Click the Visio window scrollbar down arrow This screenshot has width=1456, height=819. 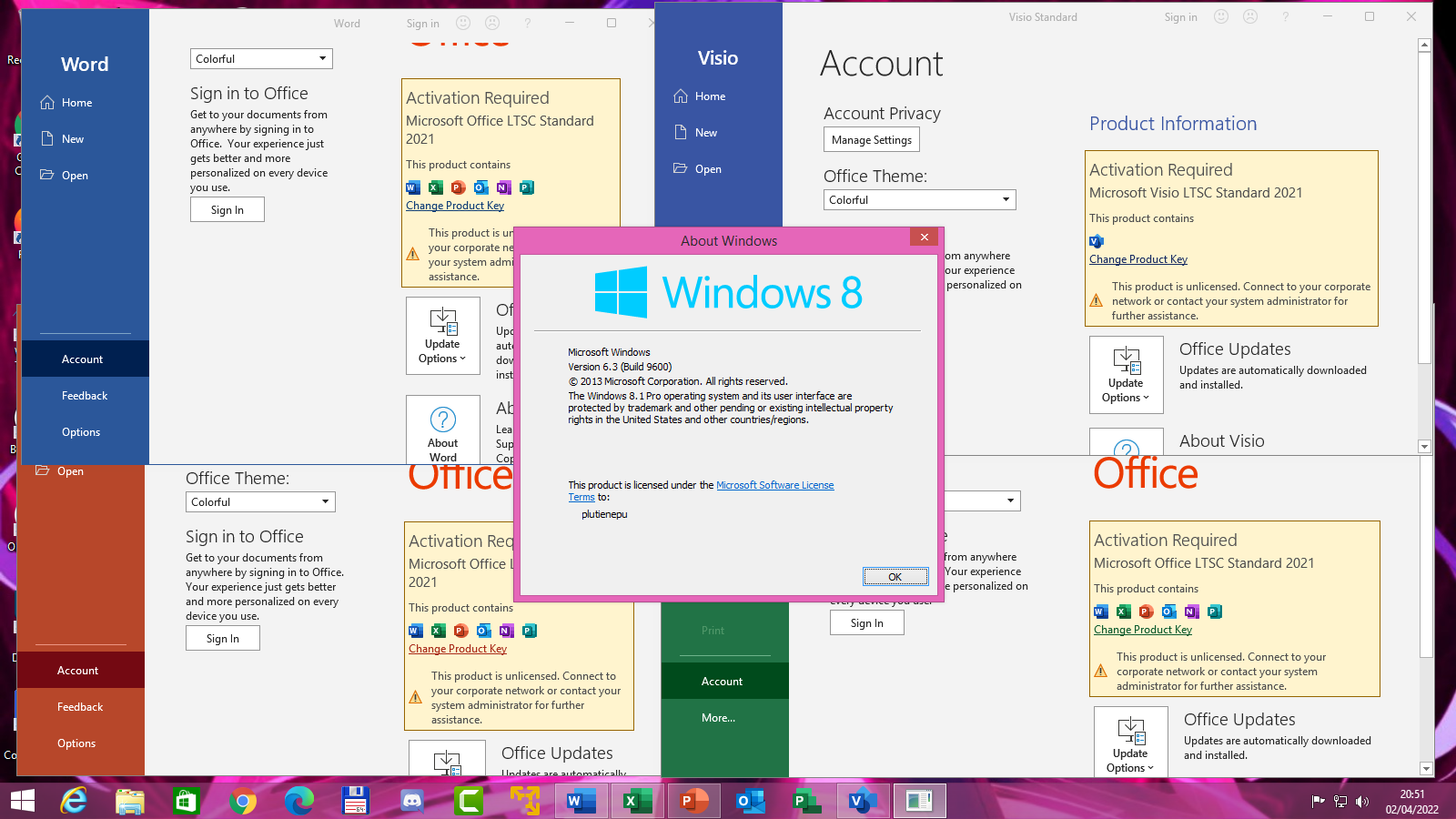(1424, 447)
